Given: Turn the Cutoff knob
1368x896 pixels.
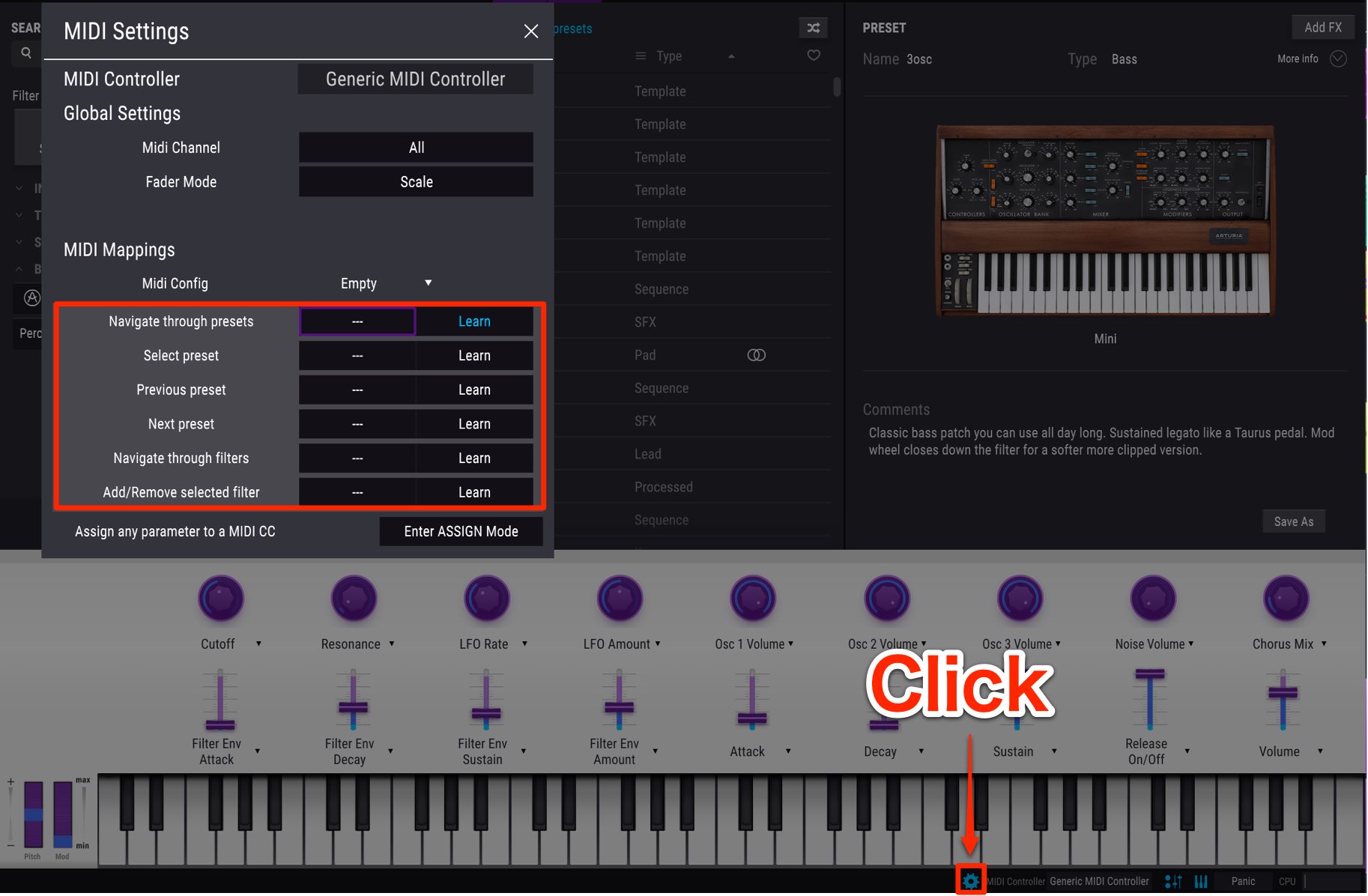Looking at the screenshot, I should (x=221, y=599).
